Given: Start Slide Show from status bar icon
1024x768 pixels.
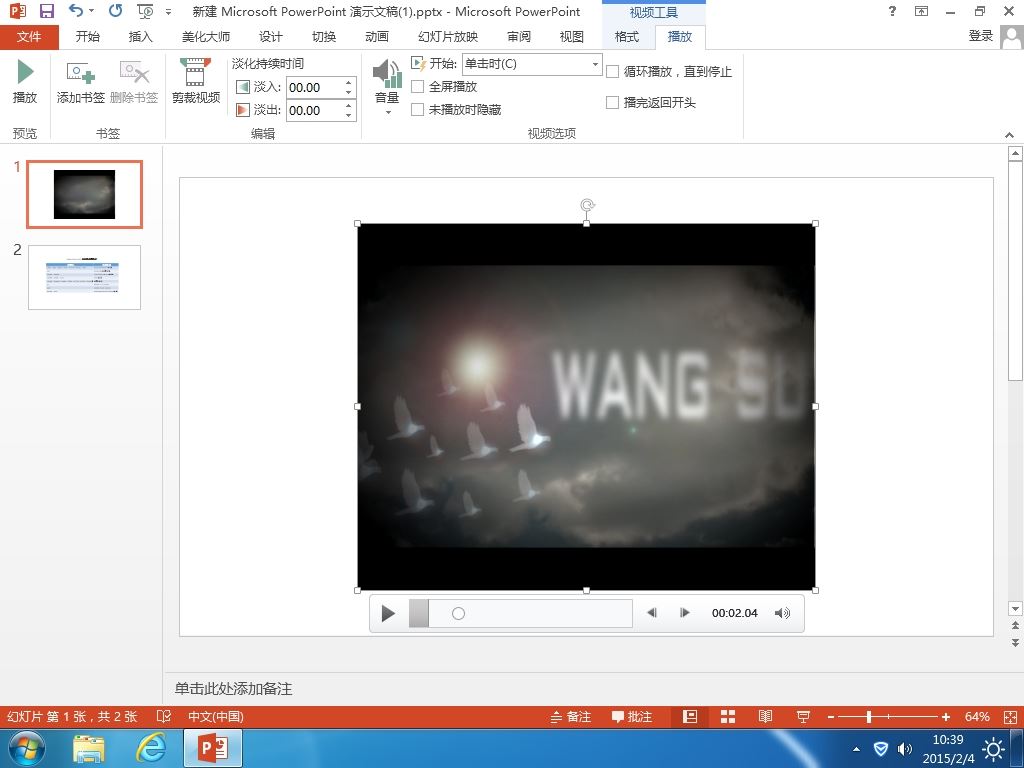Looking at the screenshot, I should [803, 717].
